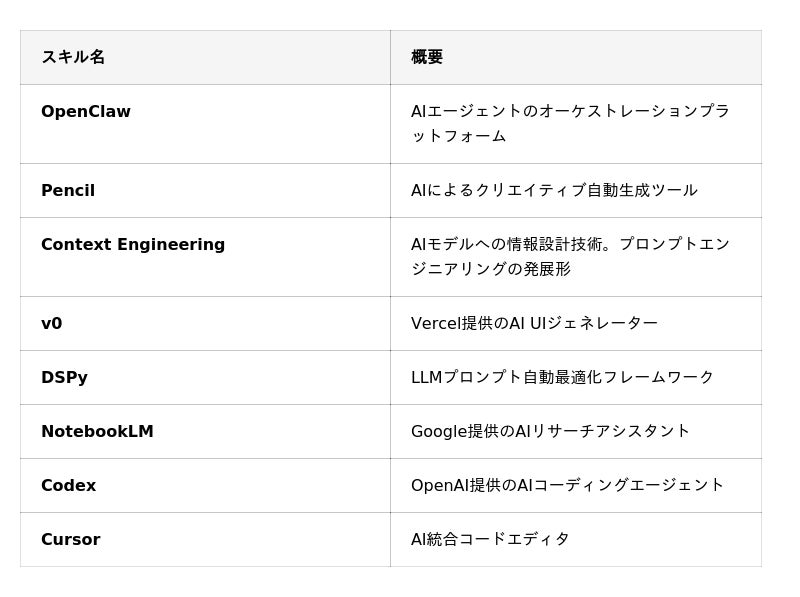Click the v0 skill name
Image resolution: width=800 pixels, height=597 pixels.
[52, 323]
